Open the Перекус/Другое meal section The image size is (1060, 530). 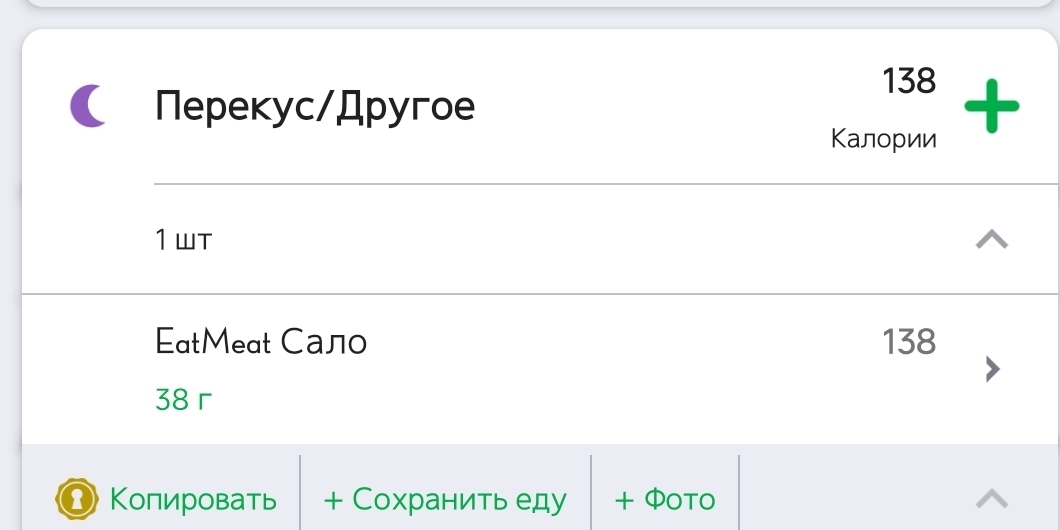click(x=315, y=106)
